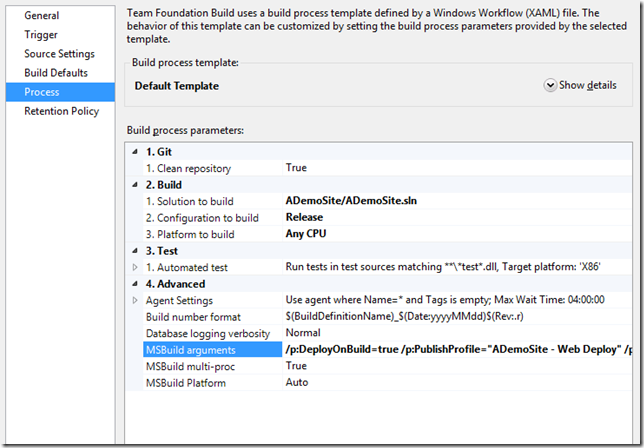Select the Source Settings tab
The height and width of the screenshot is (448, 644).
tap(60, 54)
